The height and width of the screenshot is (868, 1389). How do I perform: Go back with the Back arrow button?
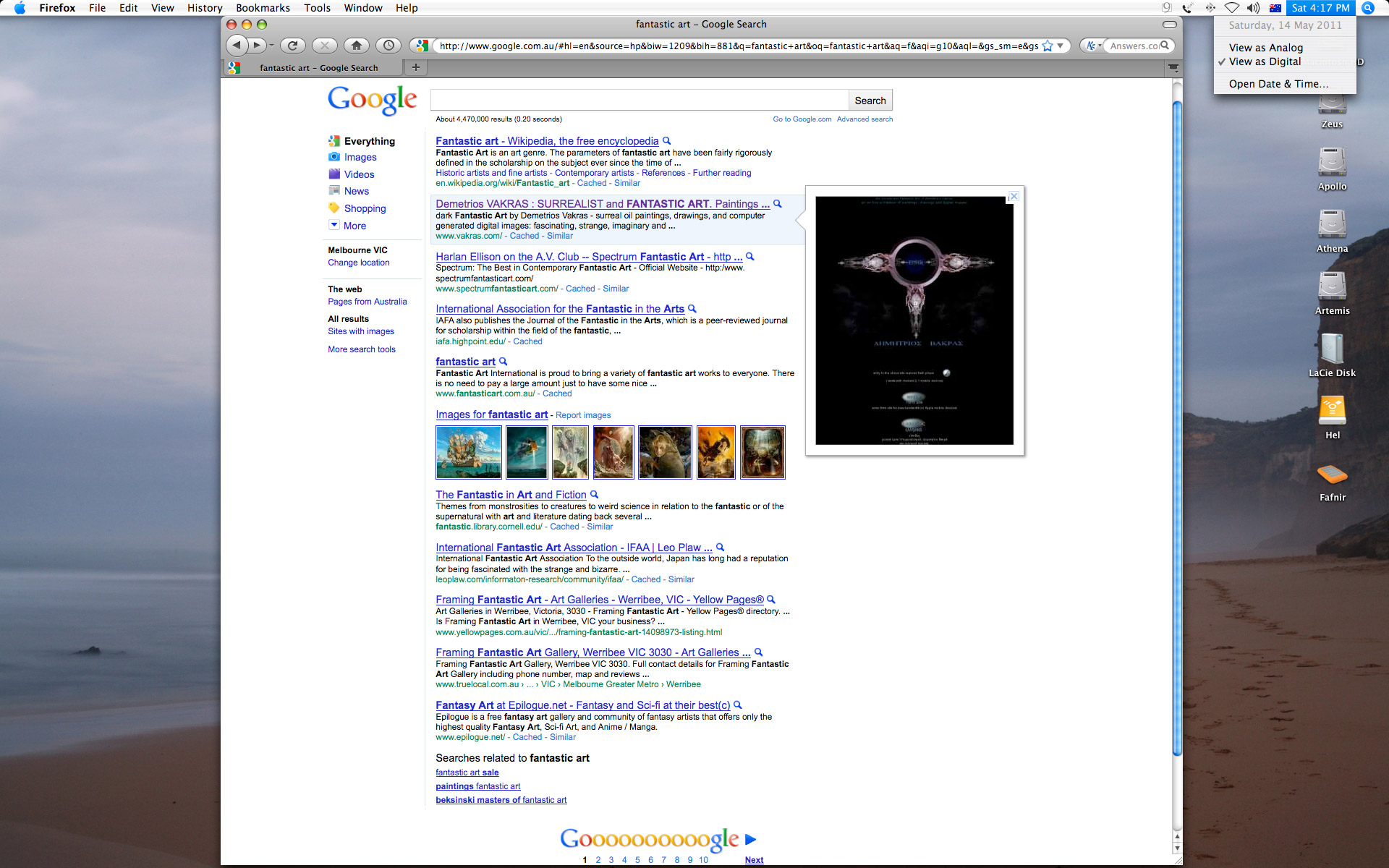pos(237,45)
